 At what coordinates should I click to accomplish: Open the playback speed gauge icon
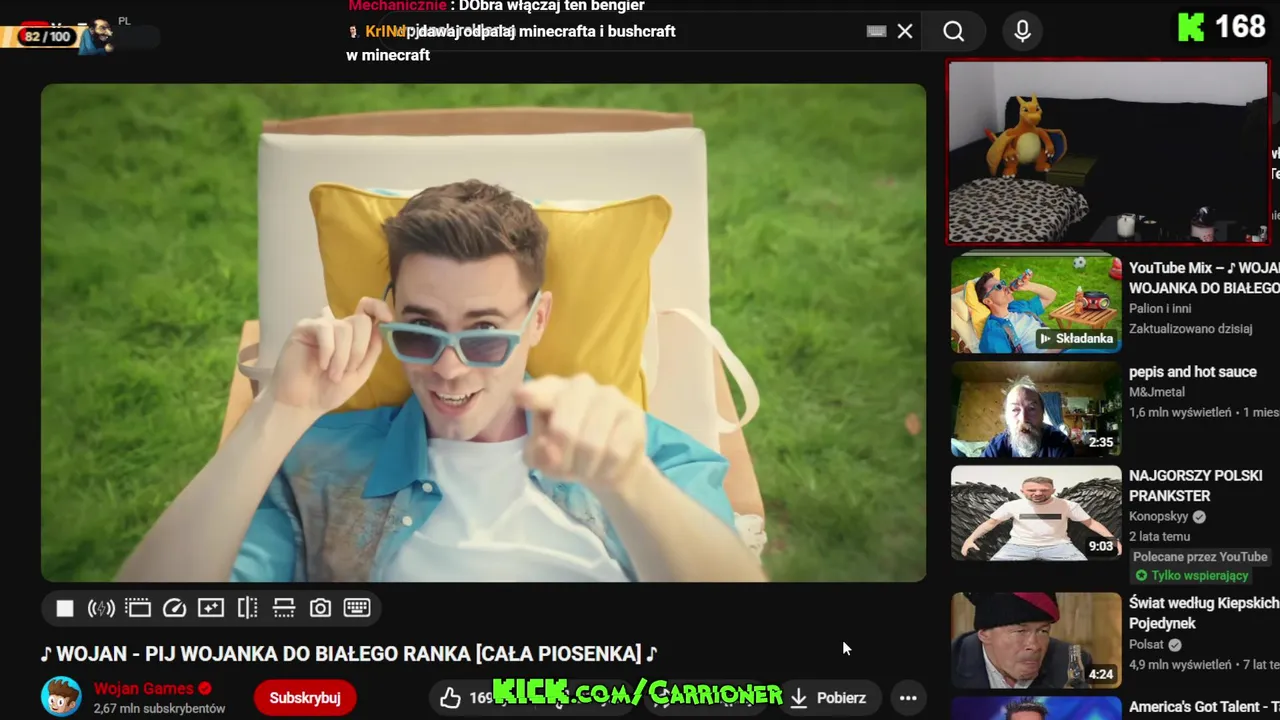(x=174, y=608)
